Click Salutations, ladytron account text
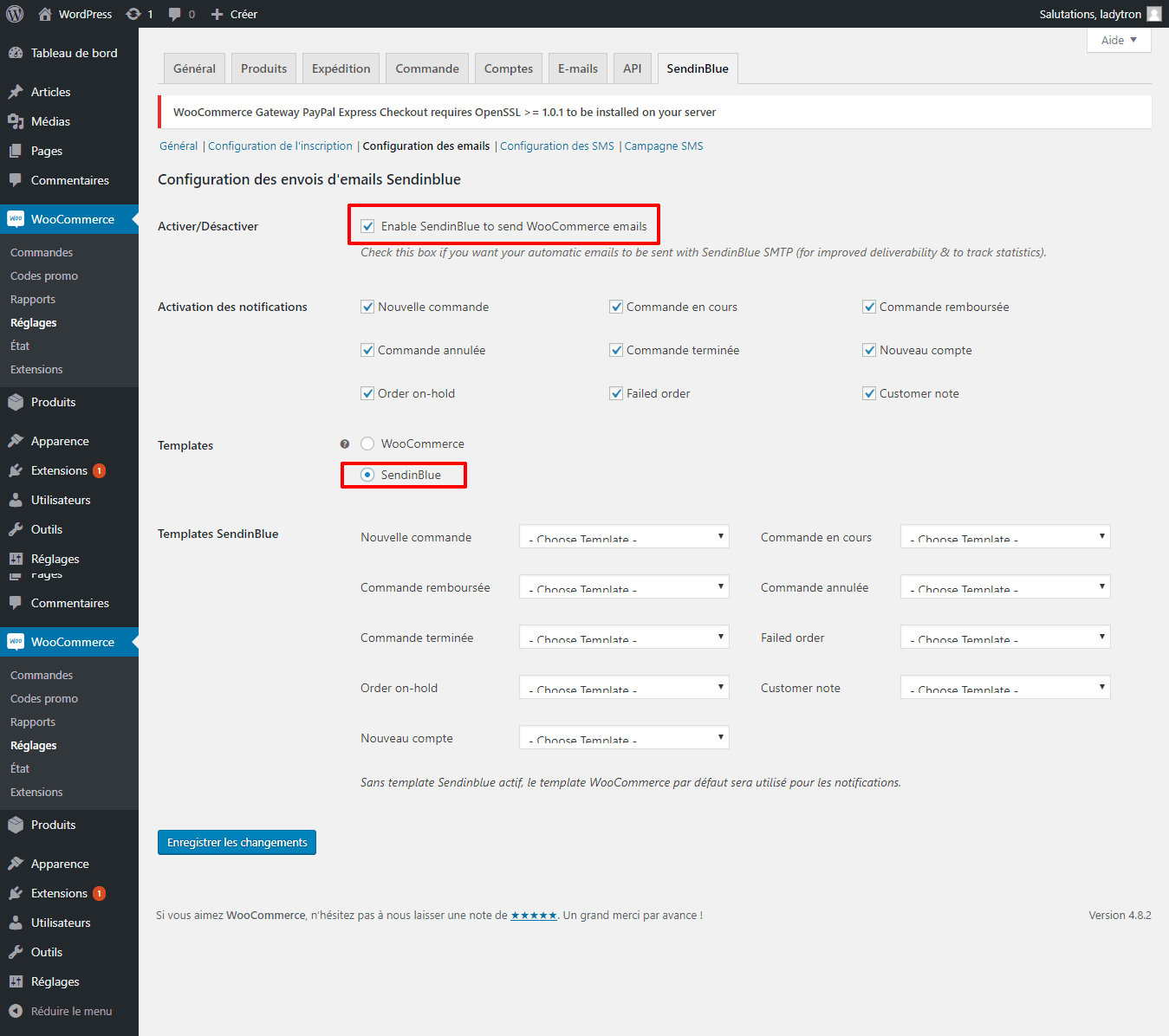1169x1036 pixels. click(x=1090, y=14)
